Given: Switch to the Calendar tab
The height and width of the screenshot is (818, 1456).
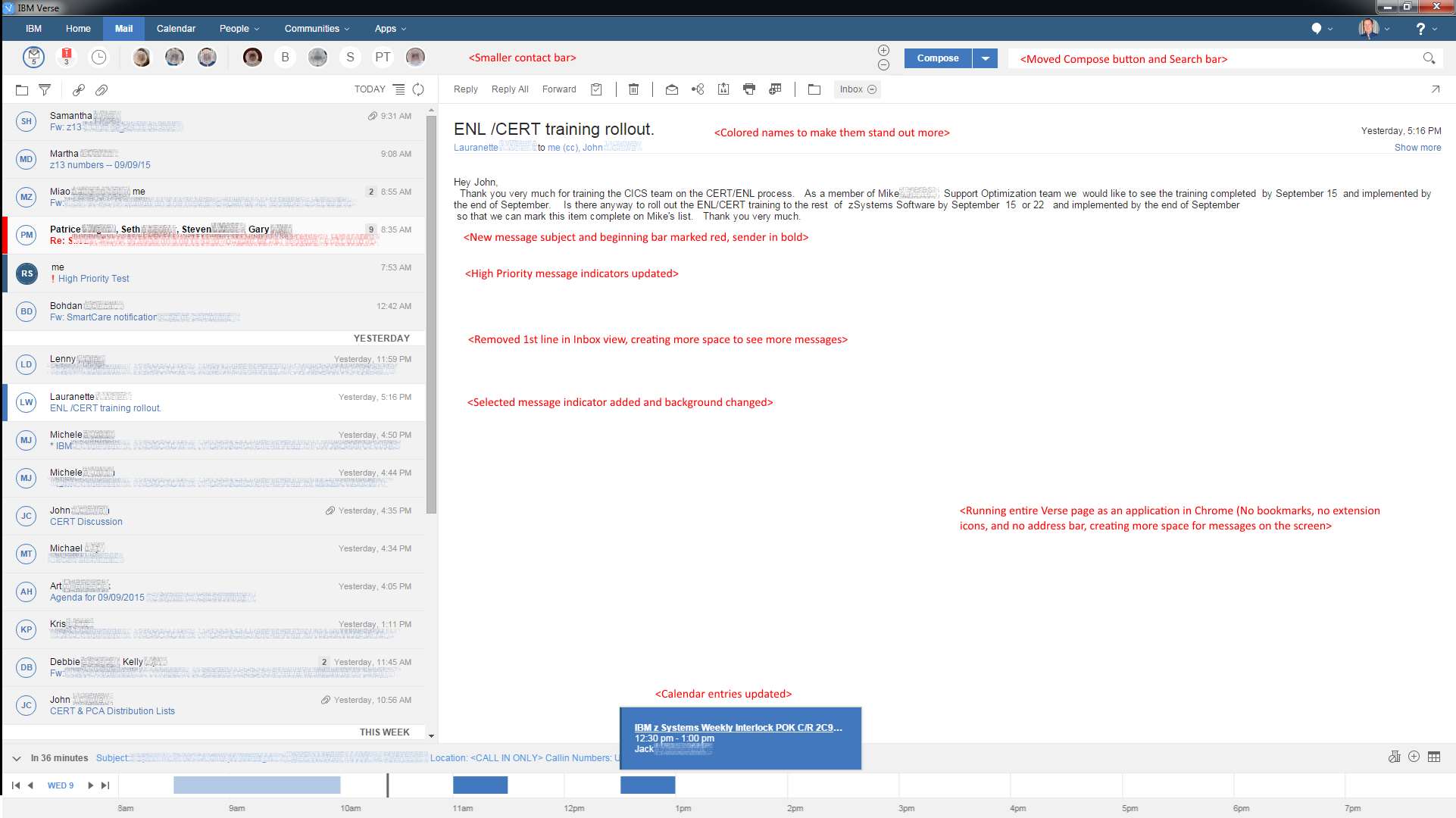Looking at the screenshot, I should (176, 29).
